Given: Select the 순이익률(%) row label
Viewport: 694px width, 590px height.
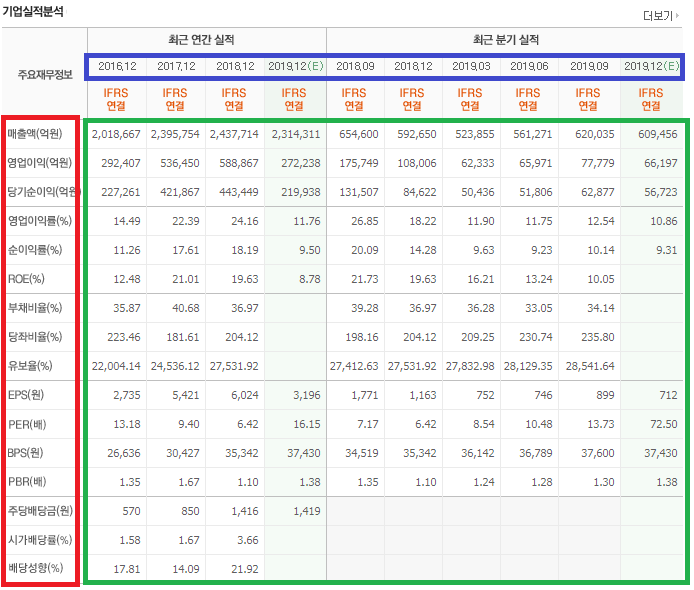Looking at the screenshot, I should (35, 250).
